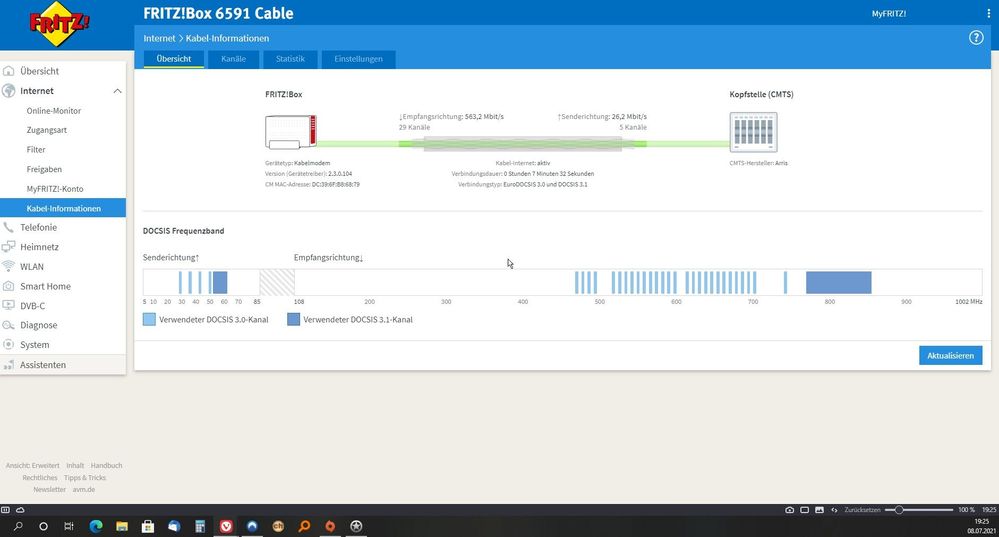Click the Internet globe icon in sidebar
This screenshot has width=999, height=537.
pos(9,90)
